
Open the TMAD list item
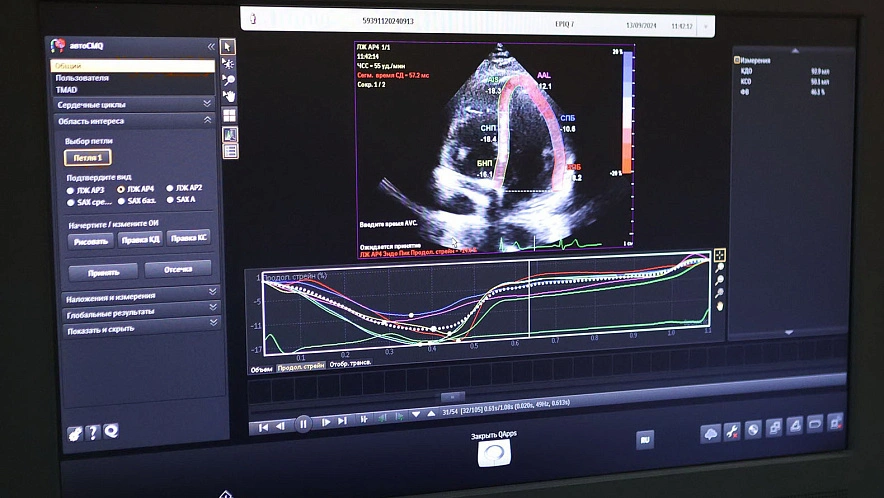[x=66, y=90]
